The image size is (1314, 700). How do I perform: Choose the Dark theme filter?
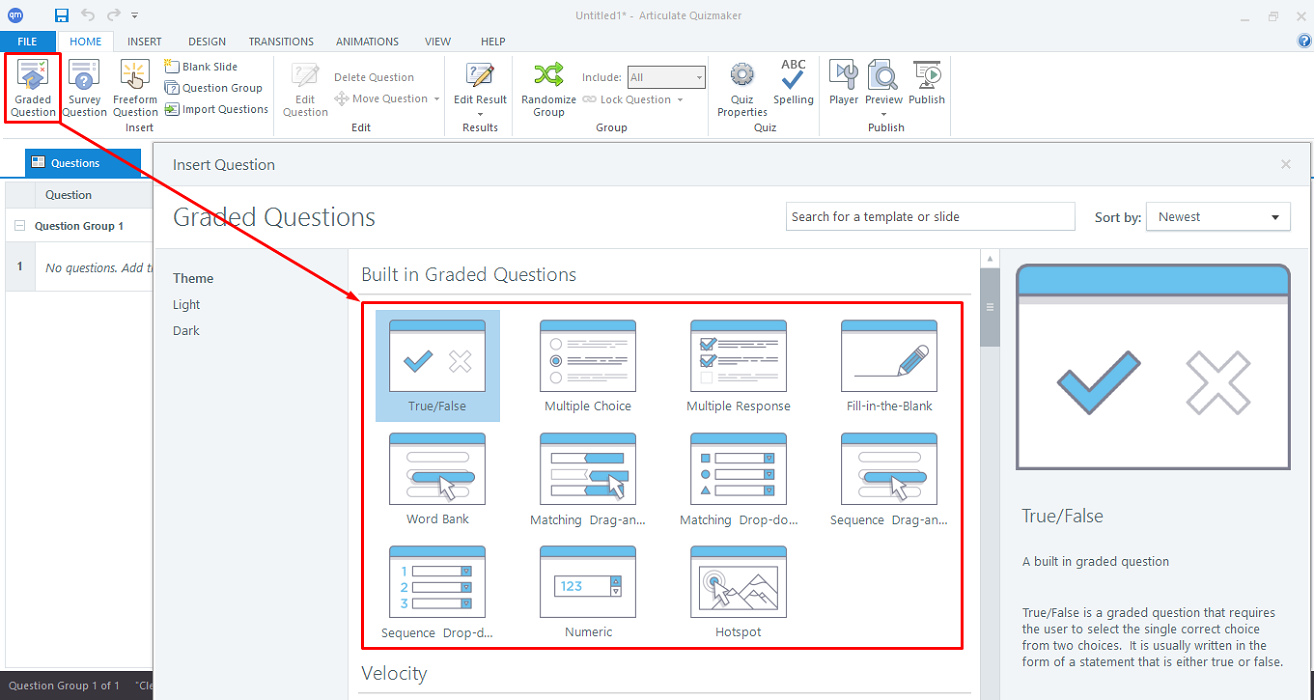pyautogui.click(x=186, y=331)
